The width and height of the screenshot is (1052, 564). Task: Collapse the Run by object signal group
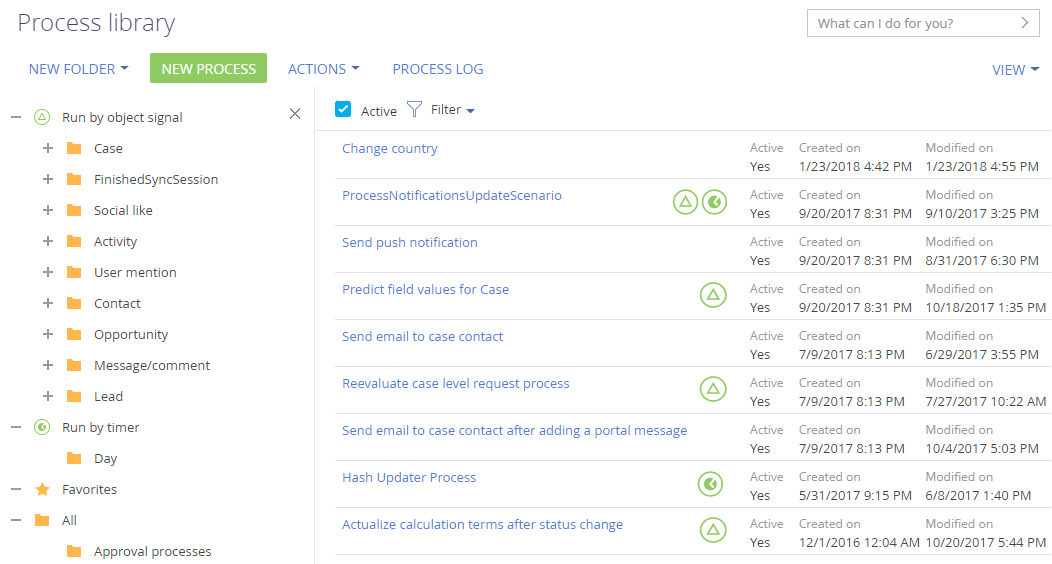[x=16, y=117]
